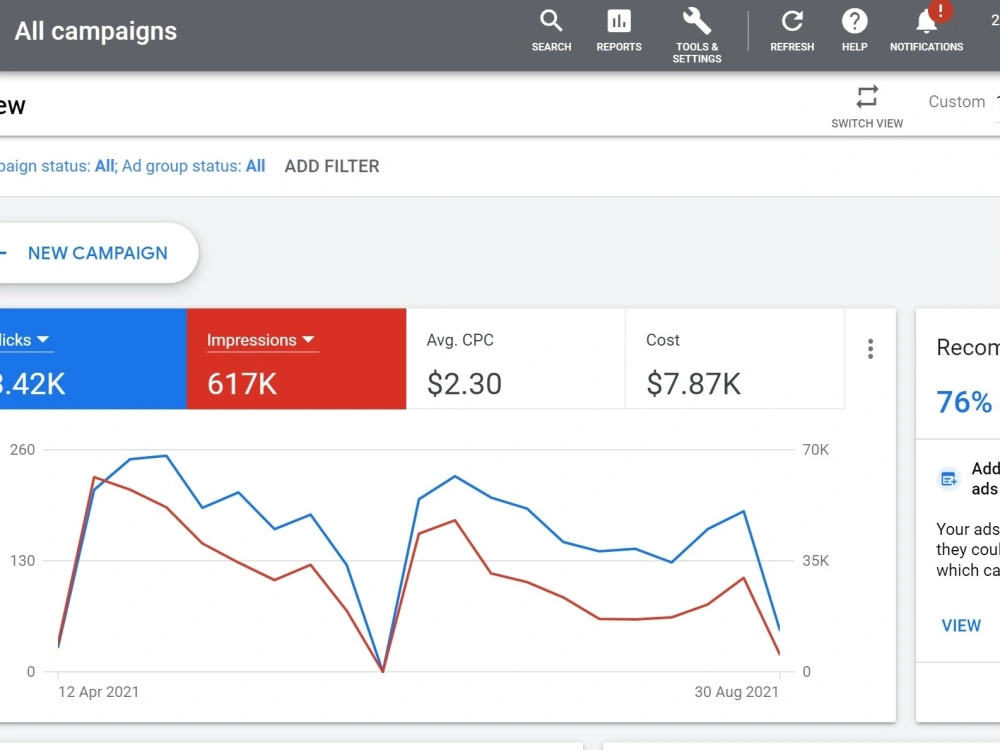Click the Campaign status All filter

[105, 166]
